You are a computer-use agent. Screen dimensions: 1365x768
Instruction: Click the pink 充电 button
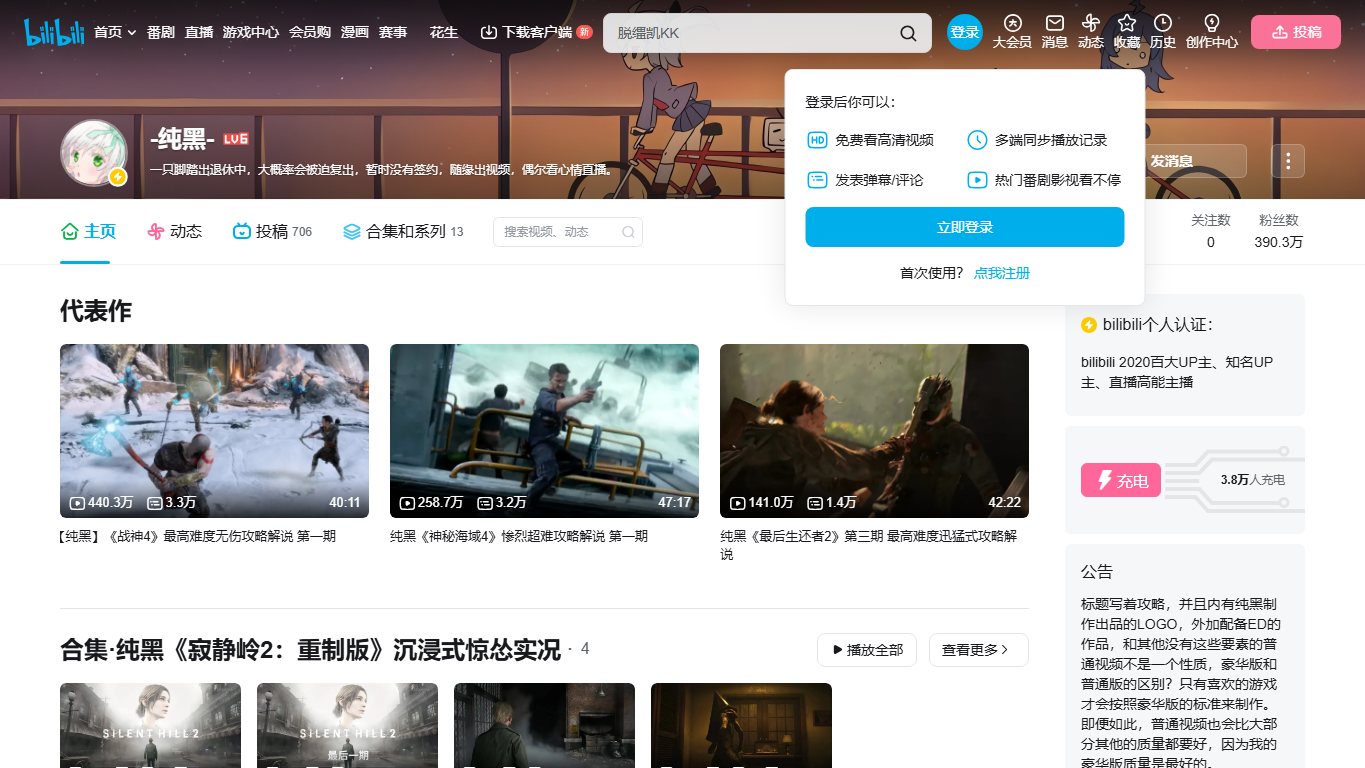tap(1121, 481)
